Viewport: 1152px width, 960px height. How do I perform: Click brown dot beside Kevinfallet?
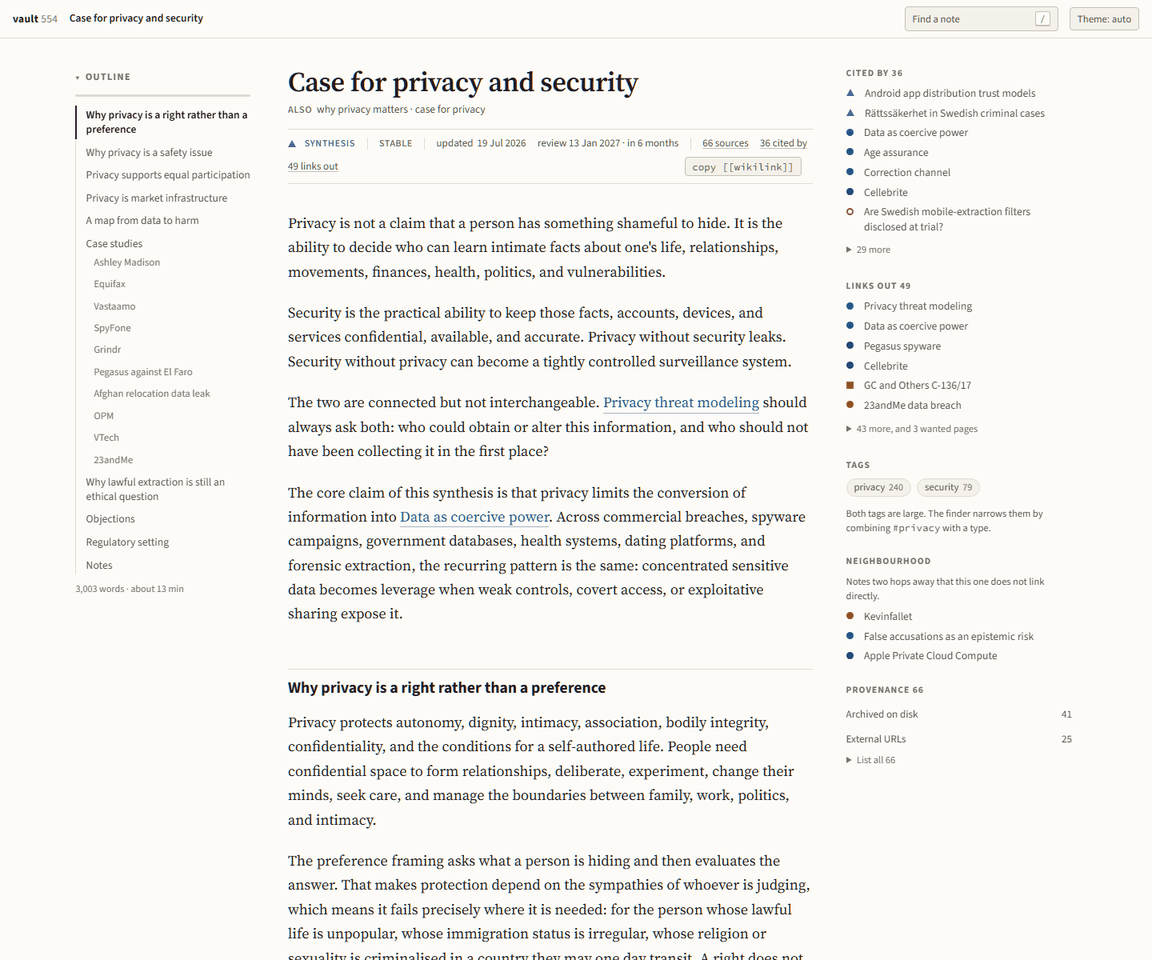(850, 616)
